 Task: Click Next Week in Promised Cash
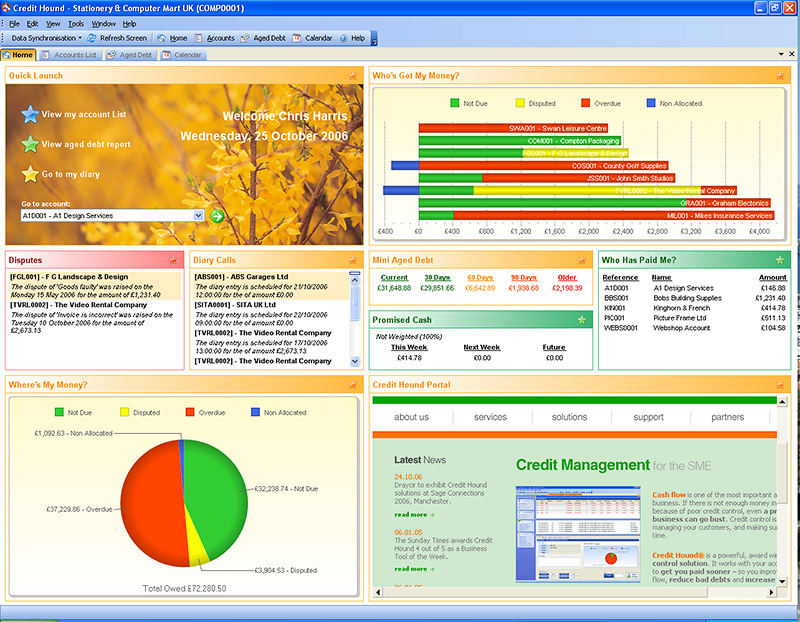(482, 347)
